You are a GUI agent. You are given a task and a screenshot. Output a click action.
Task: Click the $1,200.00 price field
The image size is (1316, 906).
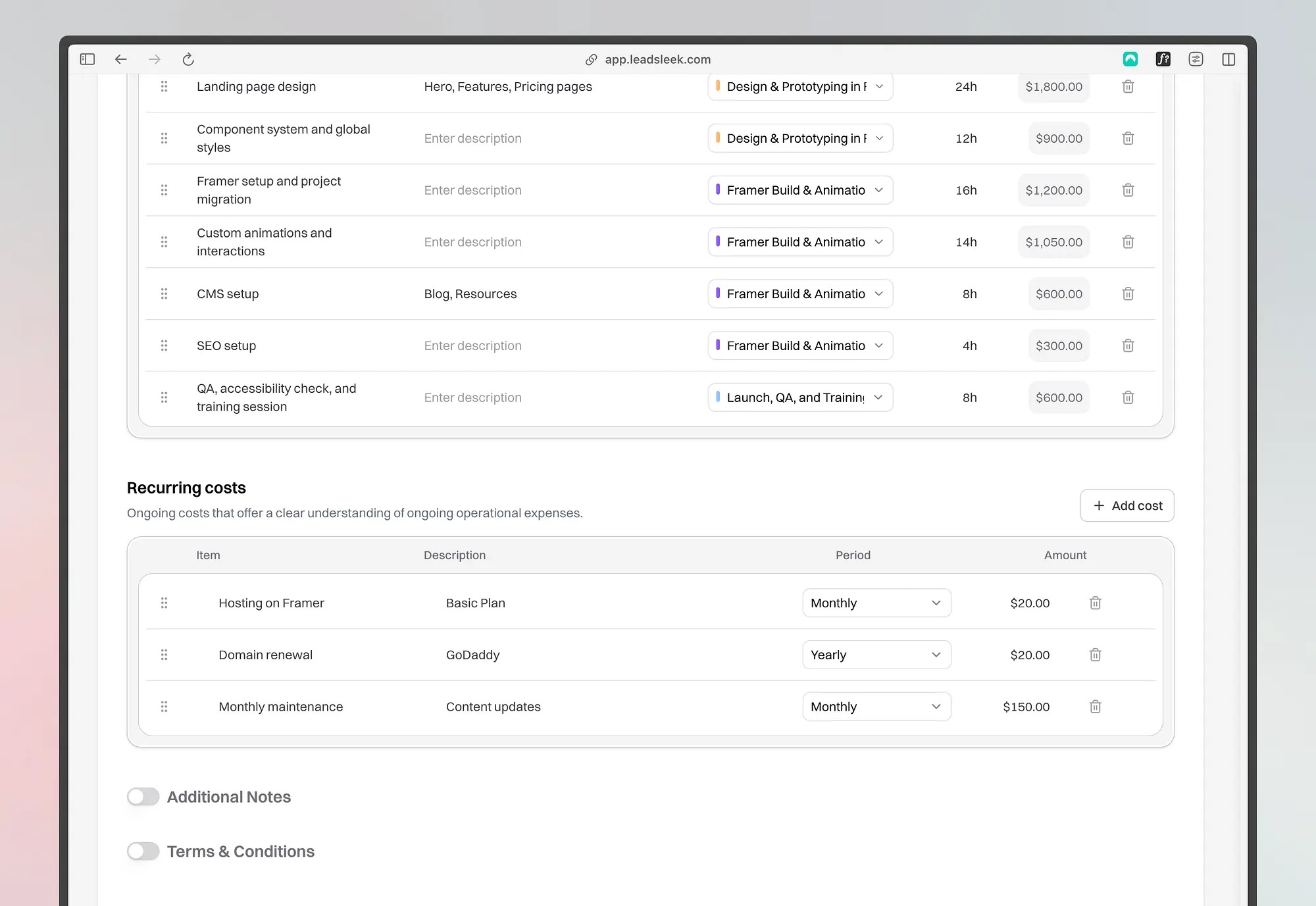(x=1053, y=190)
